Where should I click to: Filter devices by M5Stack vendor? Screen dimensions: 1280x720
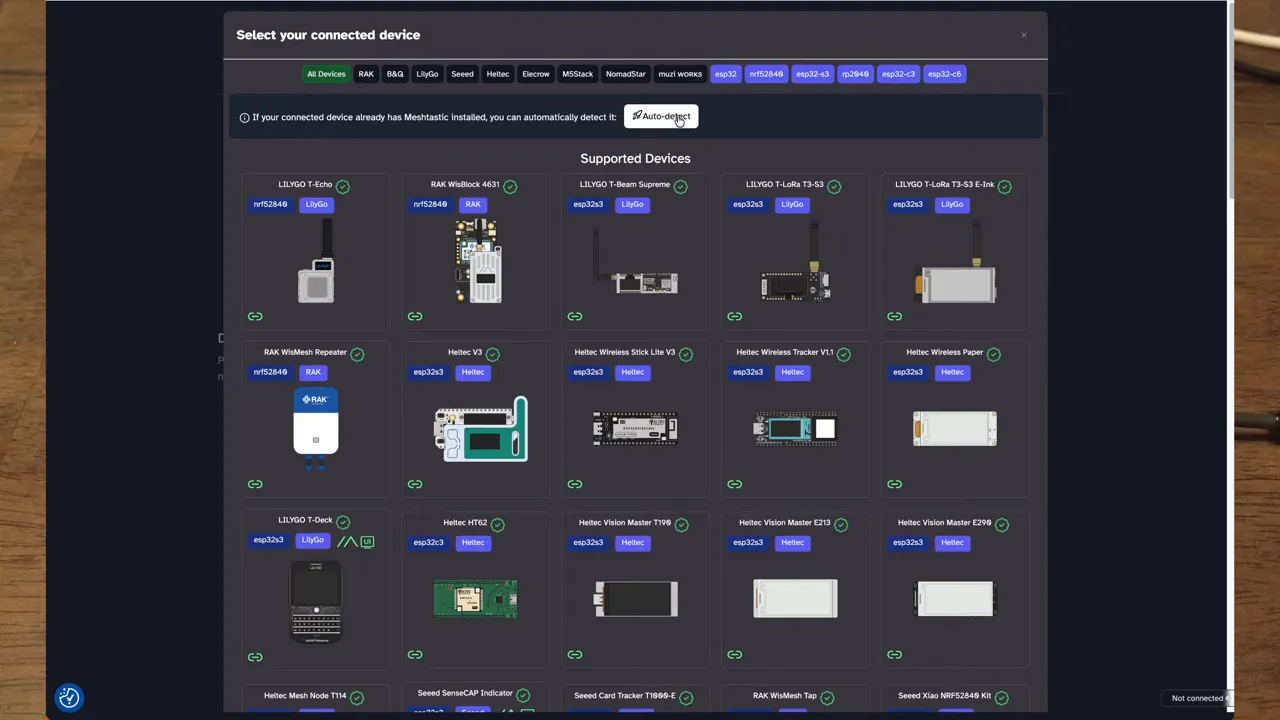[578, 74]
